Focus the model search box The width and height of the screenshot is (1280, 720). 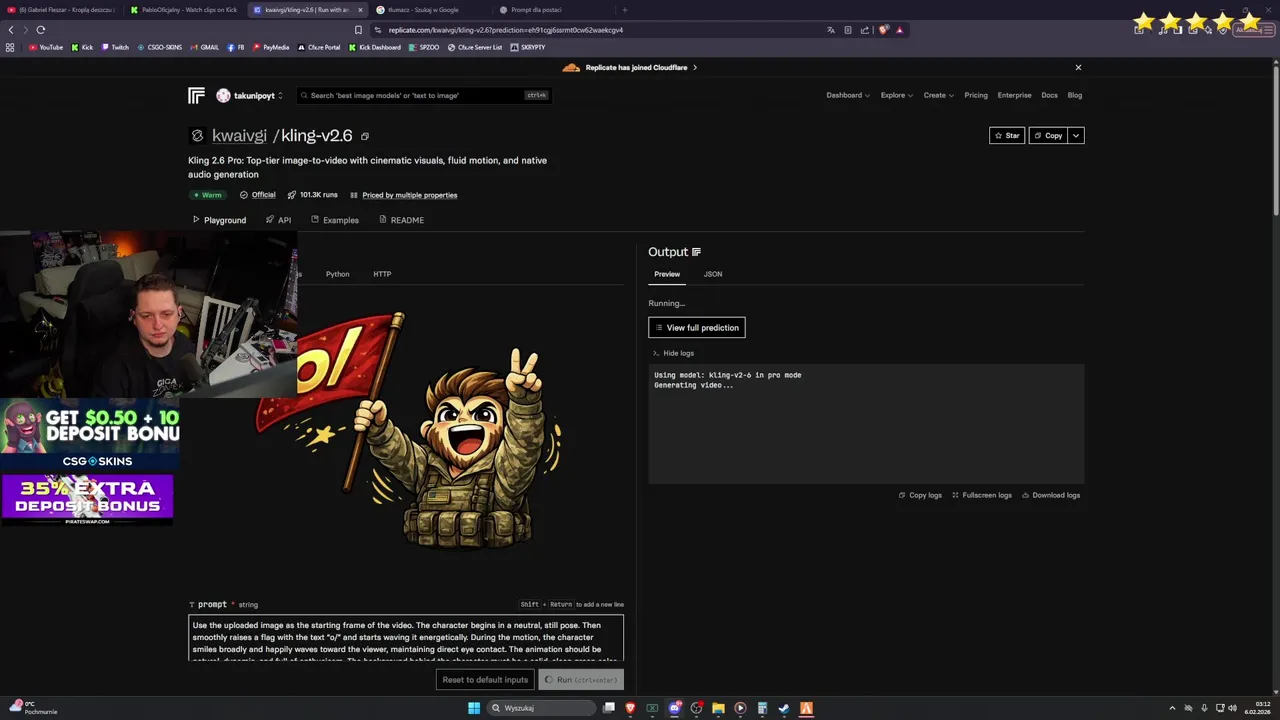pyautogui.click(x=424, y=95)
